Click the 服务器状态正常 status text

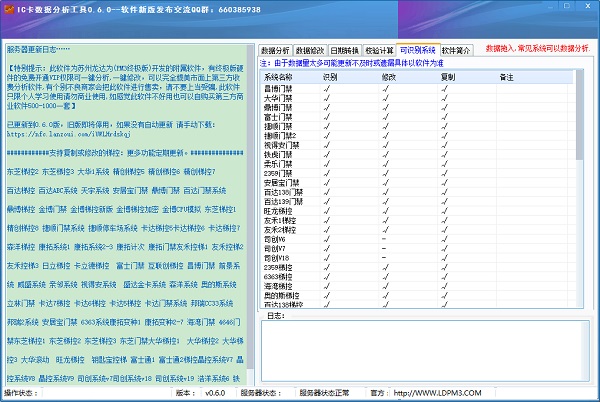tap(324, 393)
